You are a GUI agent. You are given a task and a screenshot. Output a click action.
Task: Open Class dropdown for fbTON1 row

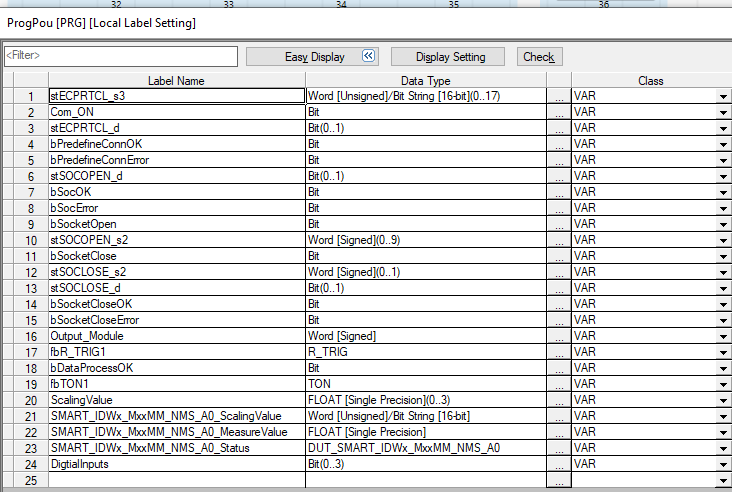click(x=723, y=385)
